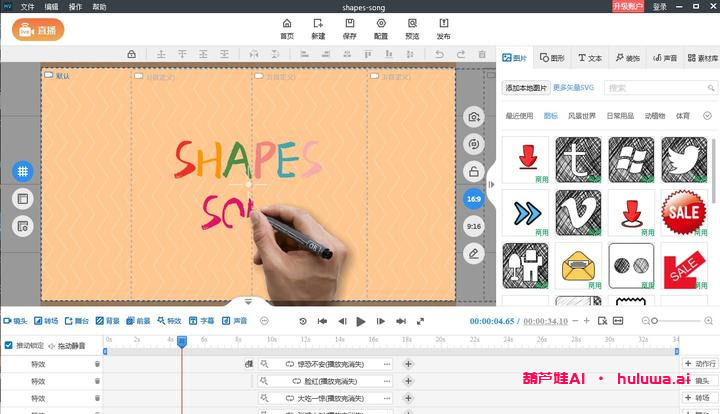Open the 文件 menu
The image size is (720, 414).
coord(27,6)
